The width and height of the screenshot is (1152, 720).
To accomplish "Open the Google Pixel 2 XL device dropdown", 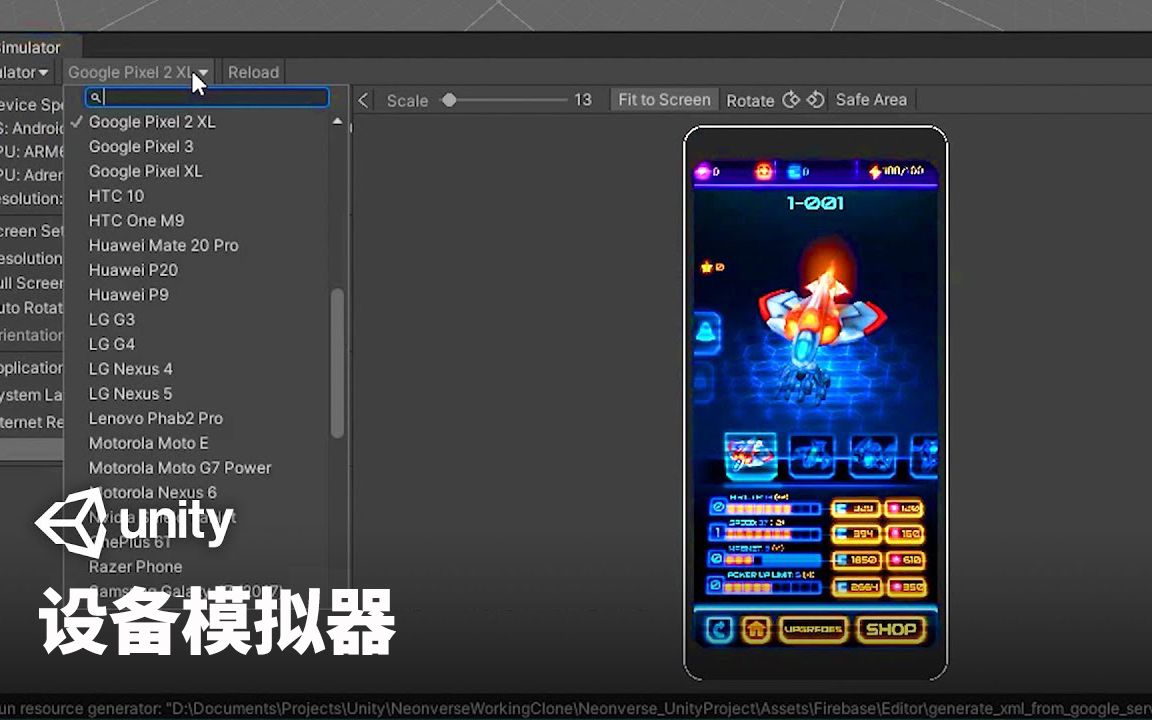I will 138,72.
